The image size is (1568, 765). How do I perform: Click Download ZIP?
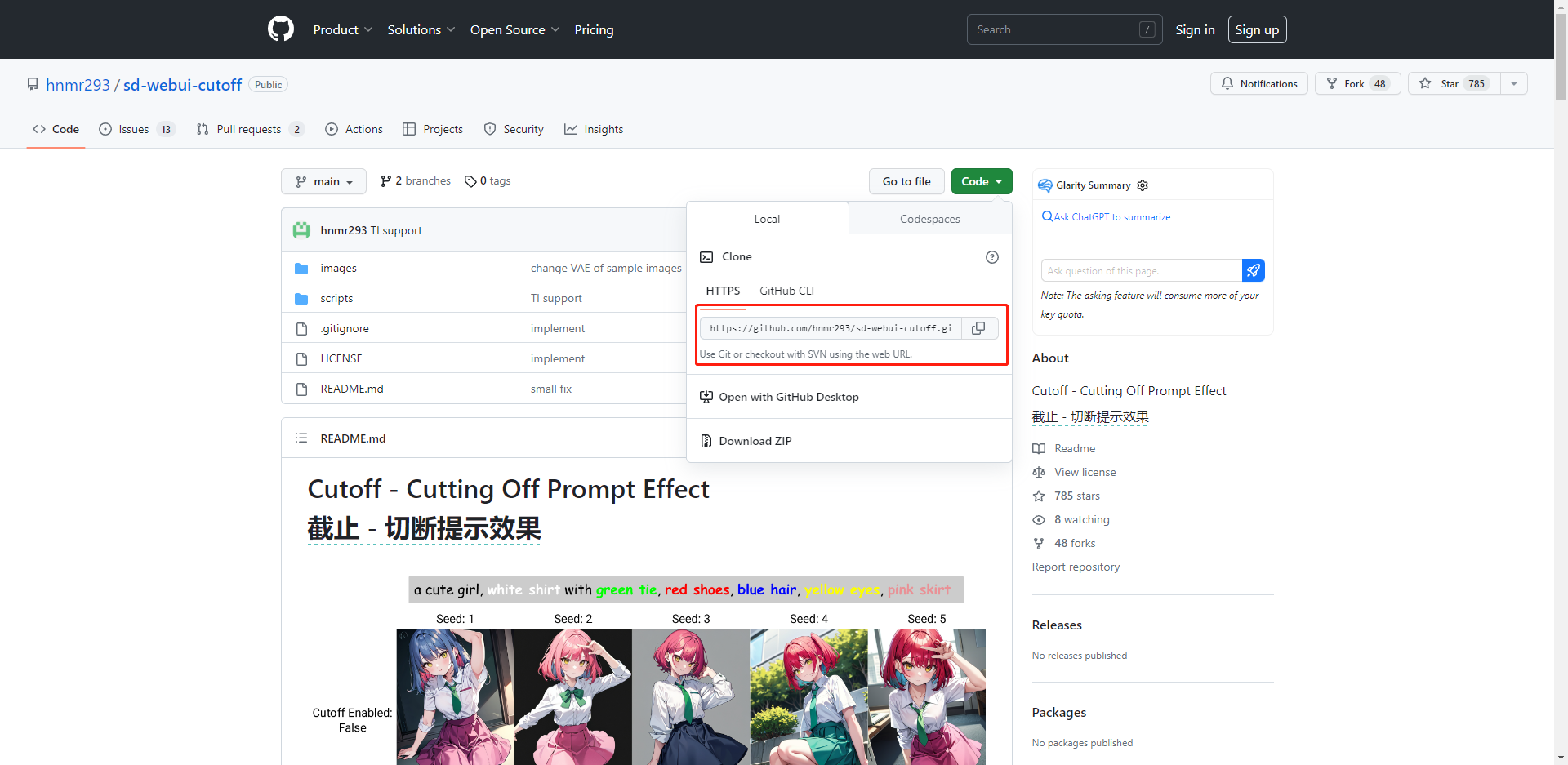click(755, 441)
